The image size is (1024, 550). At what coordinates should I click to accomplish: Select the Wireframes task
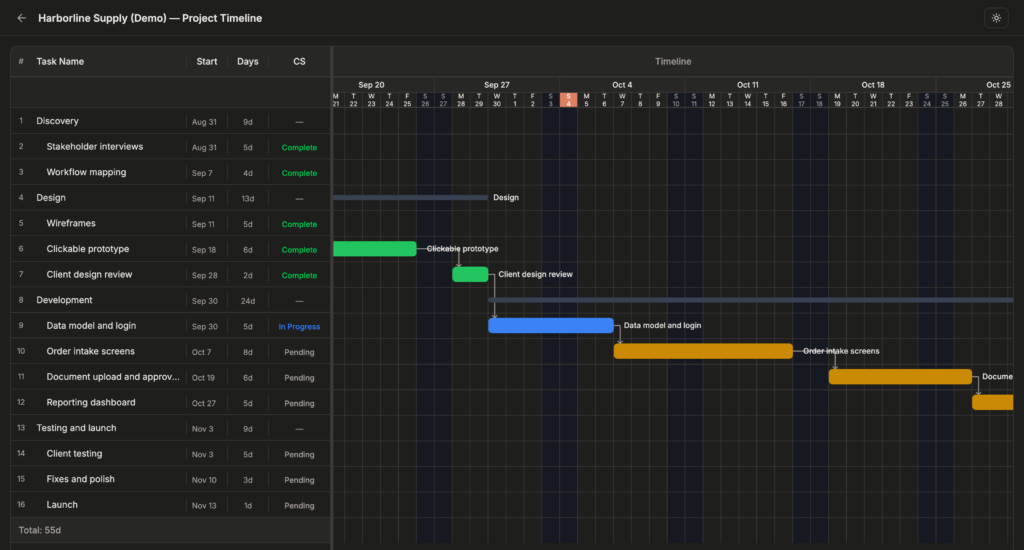point(170,223)
